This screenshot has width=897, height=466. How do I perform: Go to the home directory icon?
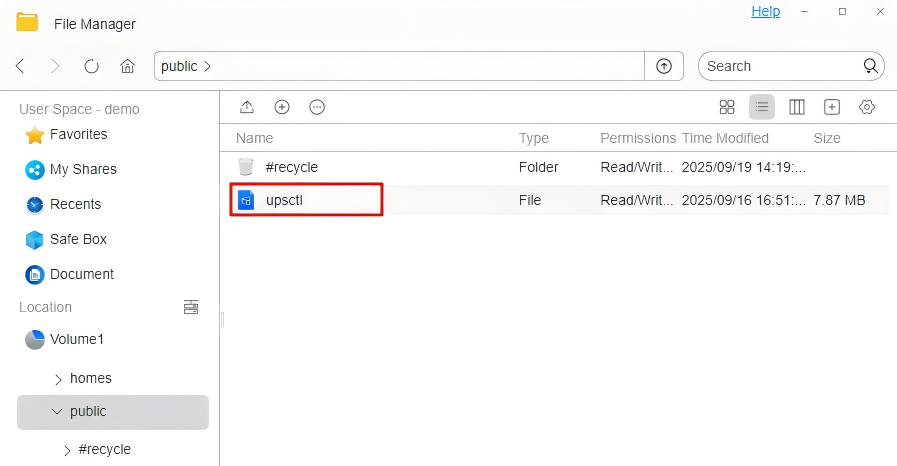click(x=128, y=66)
